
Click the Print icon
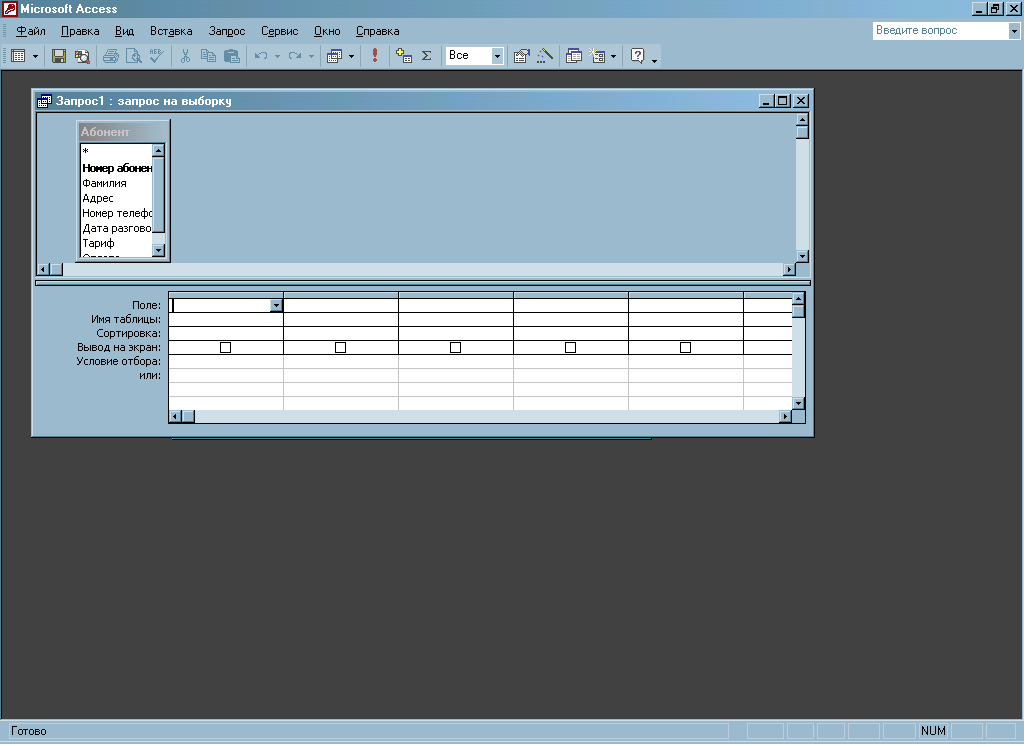(x=111, y=56)
